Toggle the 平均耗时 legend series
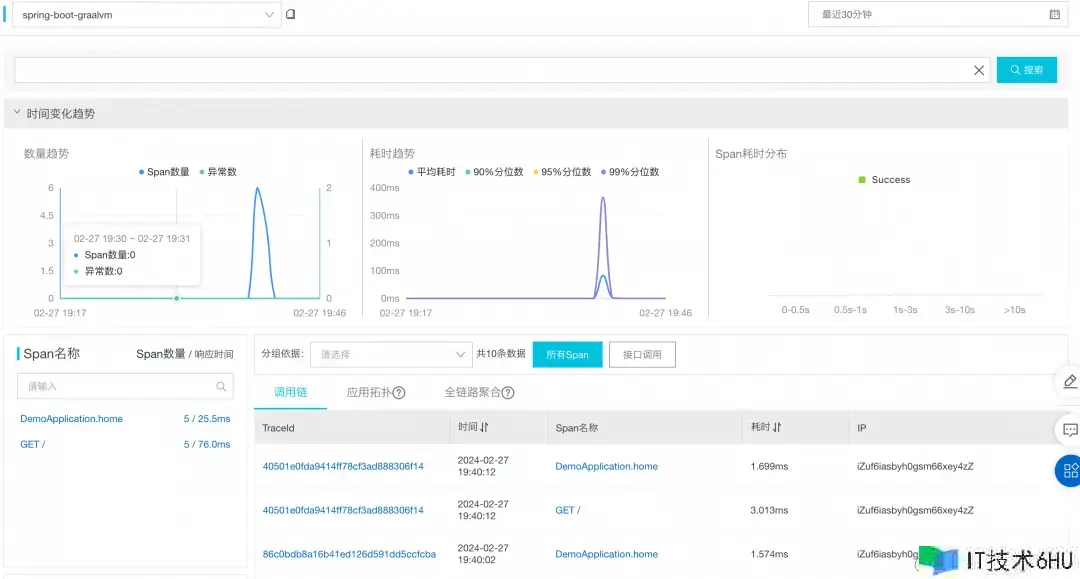The image size is (1080, 579). pos(432,172)
